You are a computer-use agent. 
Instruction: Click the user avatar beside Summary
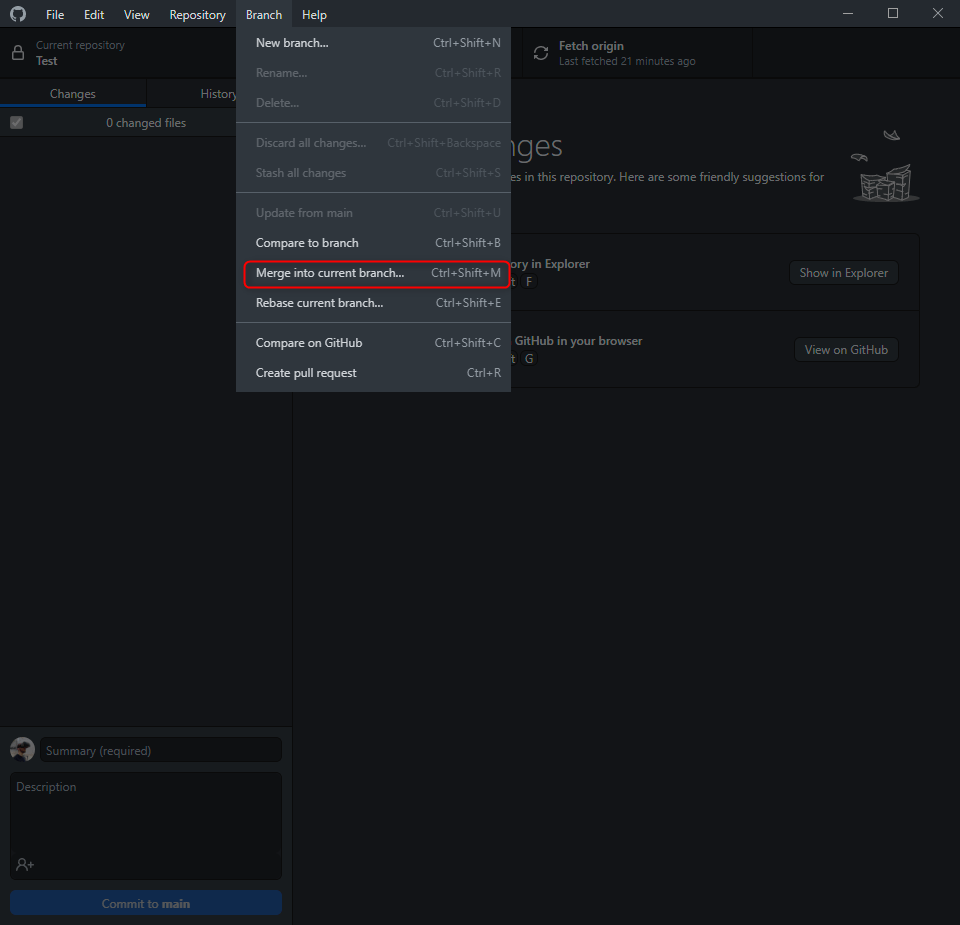click(x=22, y=750)
